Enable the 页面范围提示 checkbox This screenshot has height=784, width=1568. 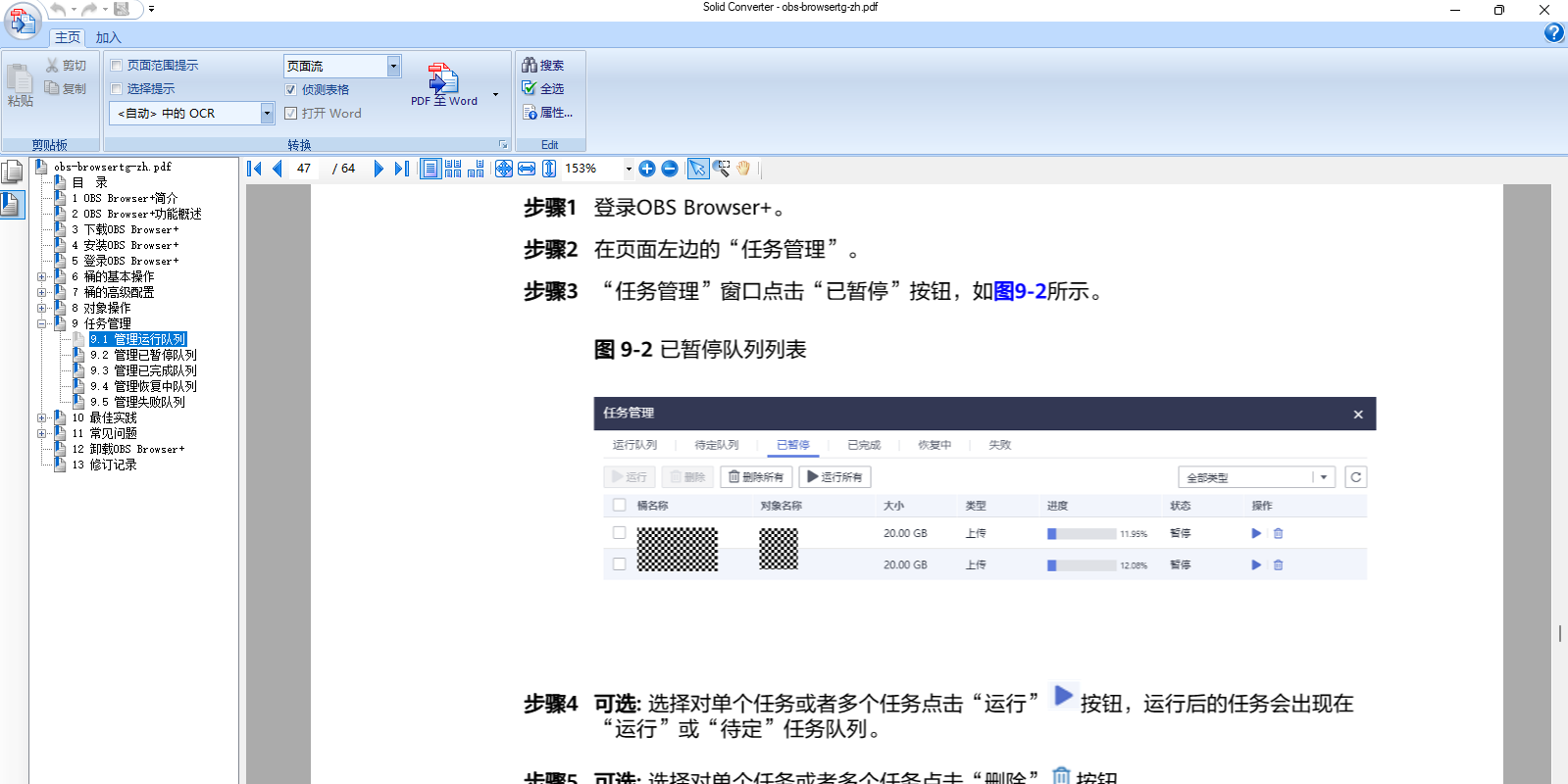(117, 66)
